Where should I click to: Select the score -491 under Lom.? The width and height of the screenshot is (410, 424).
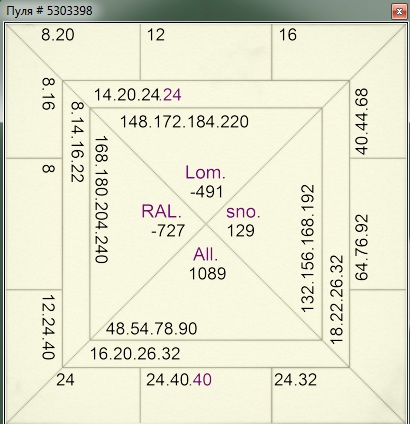tap(207, 192)
